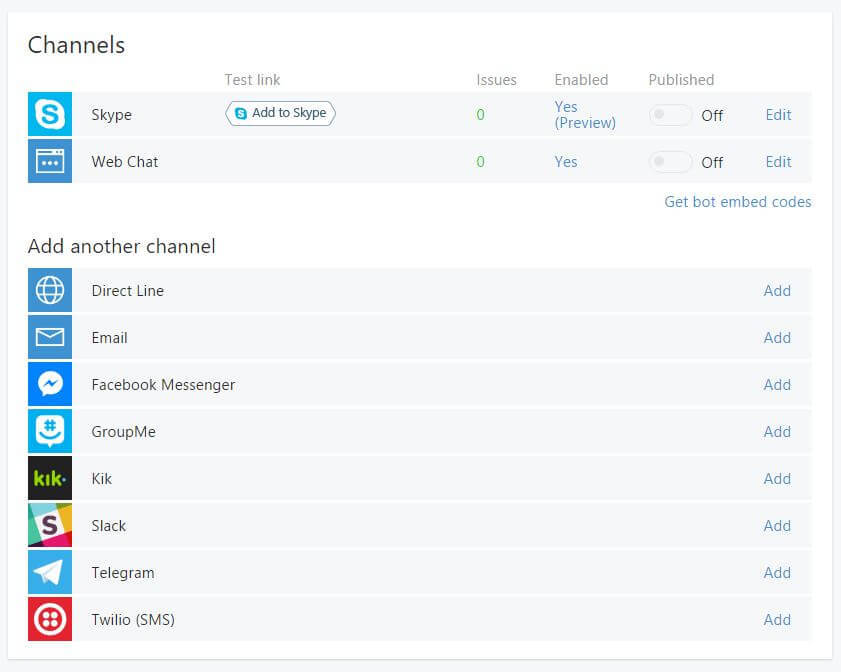Edit the Web Chat channel
Screen dimensions: 841x672
click(x=778, y=161)
